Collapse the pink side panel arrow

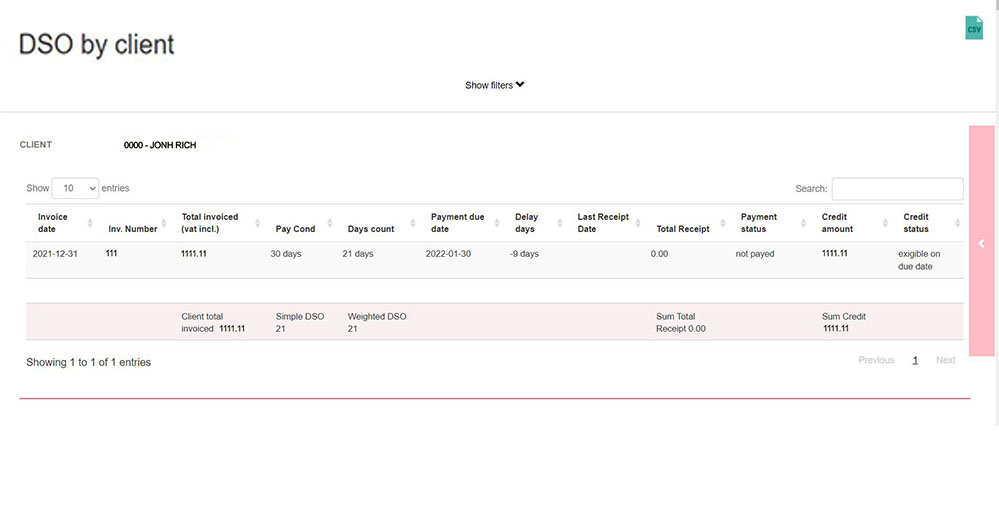pyautogui.click(x=982, y=243)
